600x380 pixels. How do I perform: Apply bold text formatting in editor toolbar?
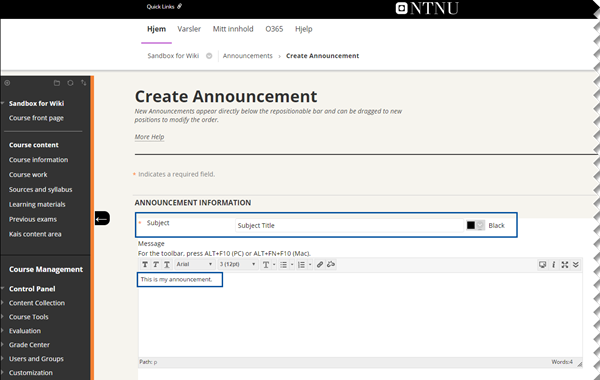[145, 264]
